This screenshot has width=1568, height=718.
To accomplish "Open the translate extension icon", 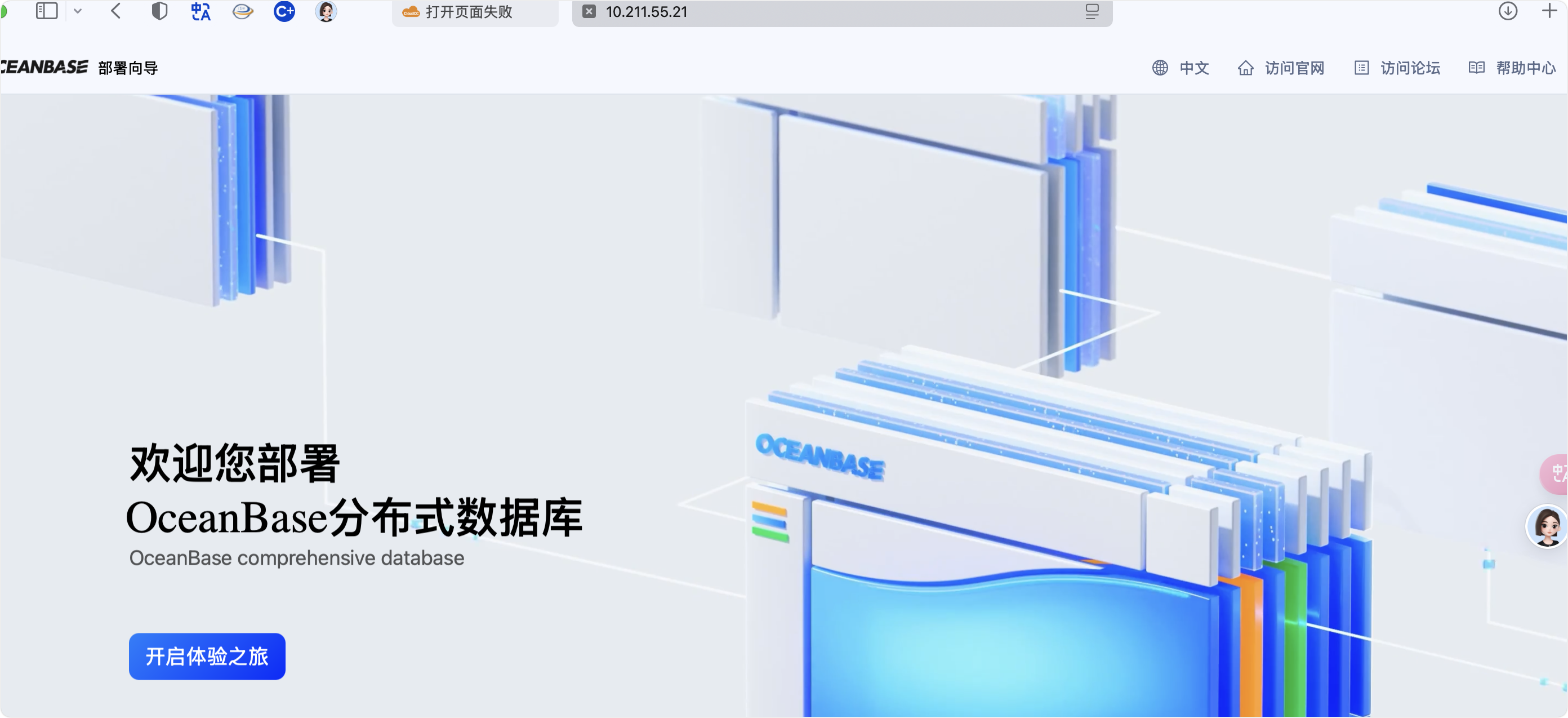I will tap(201, 11).
